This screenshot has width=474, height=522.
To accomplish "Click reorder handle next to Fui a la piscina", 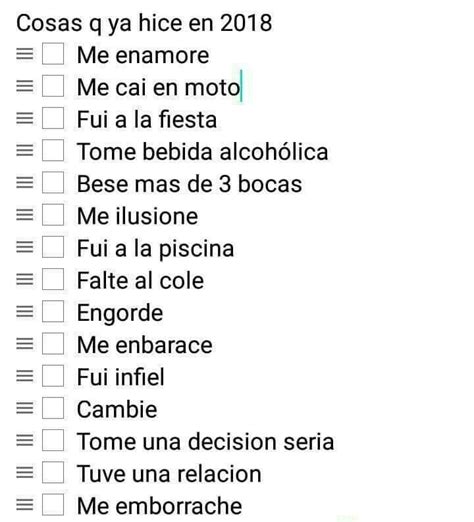I will (25, 247).
